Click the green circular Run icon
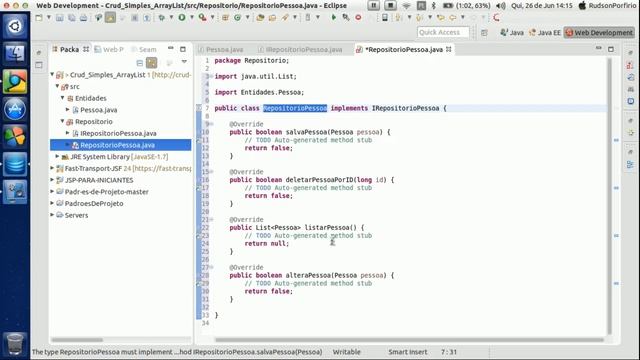 182,18
